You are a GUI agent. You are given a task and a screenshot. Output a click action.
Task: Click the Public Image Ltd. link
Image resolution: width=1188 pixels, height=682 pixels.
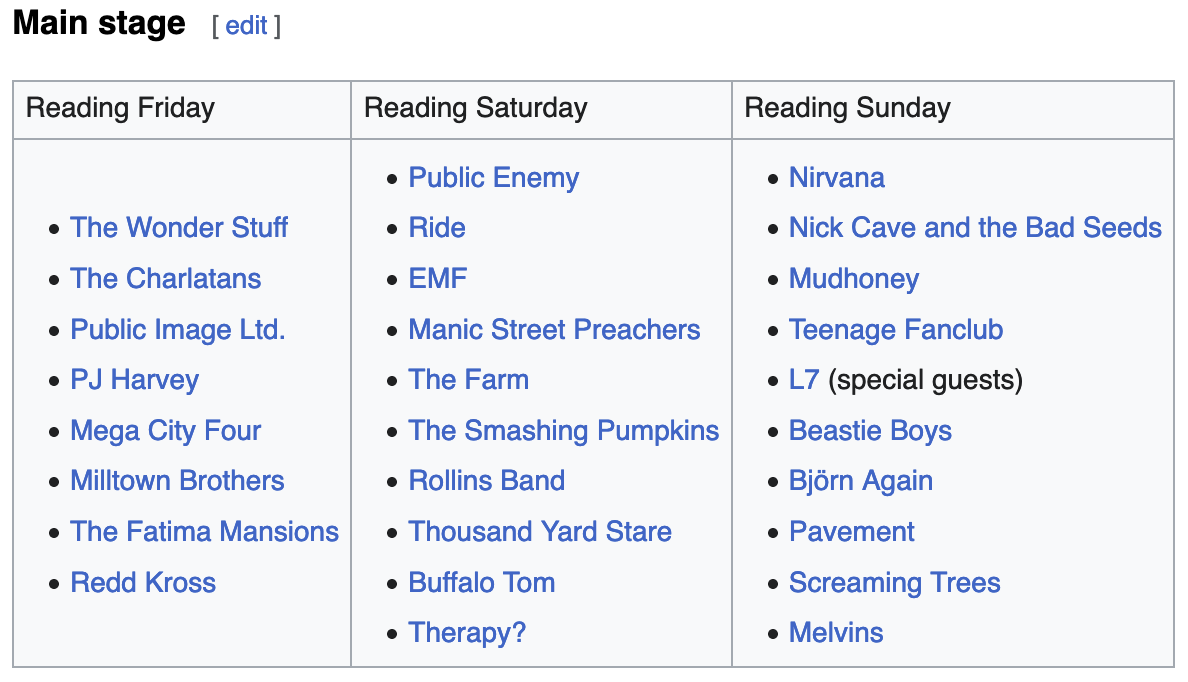178,330
